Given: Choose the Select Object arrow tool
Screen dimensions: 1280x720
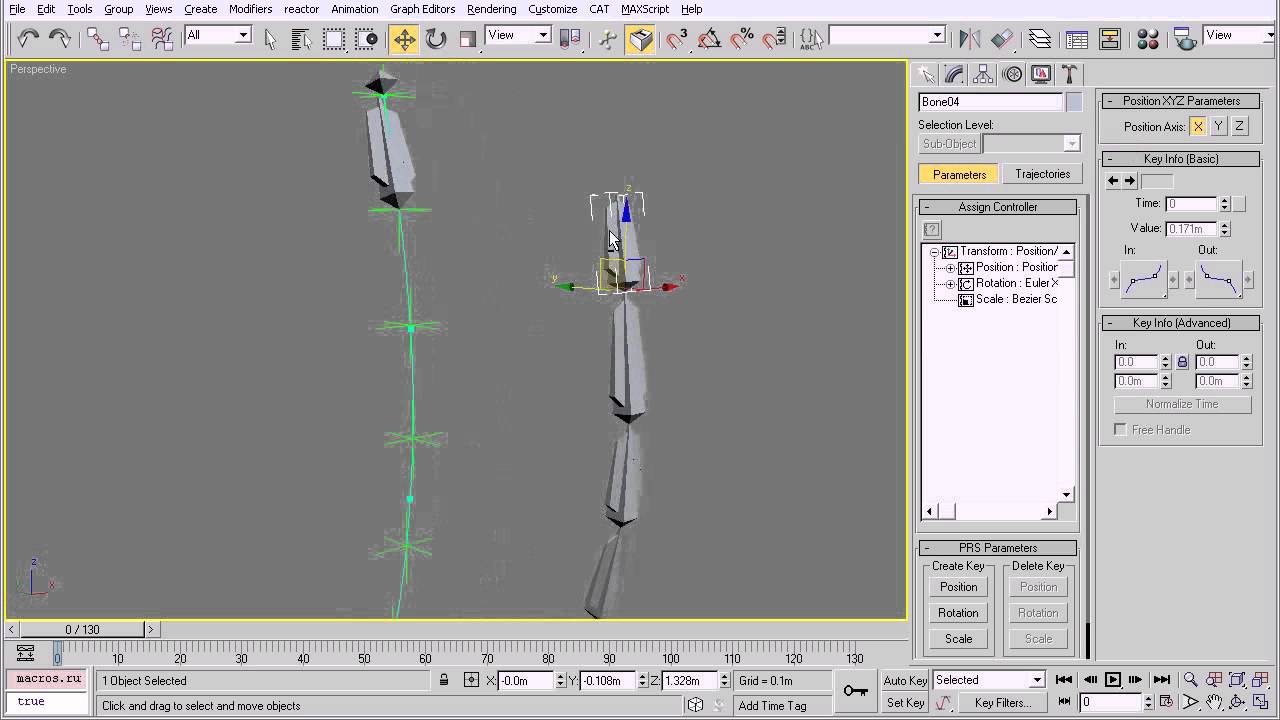Looking at the screenshot, I should pos(270,39).
